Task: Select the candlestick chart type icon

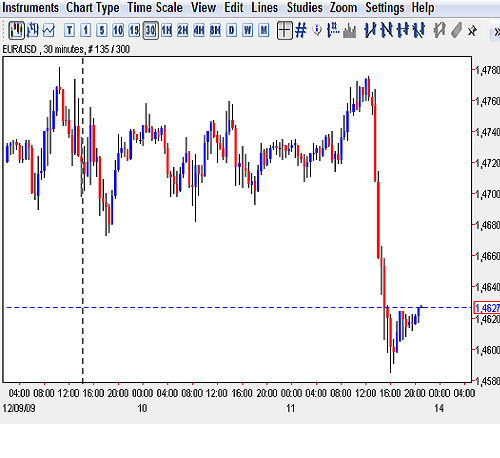Action: click(16, 30)
